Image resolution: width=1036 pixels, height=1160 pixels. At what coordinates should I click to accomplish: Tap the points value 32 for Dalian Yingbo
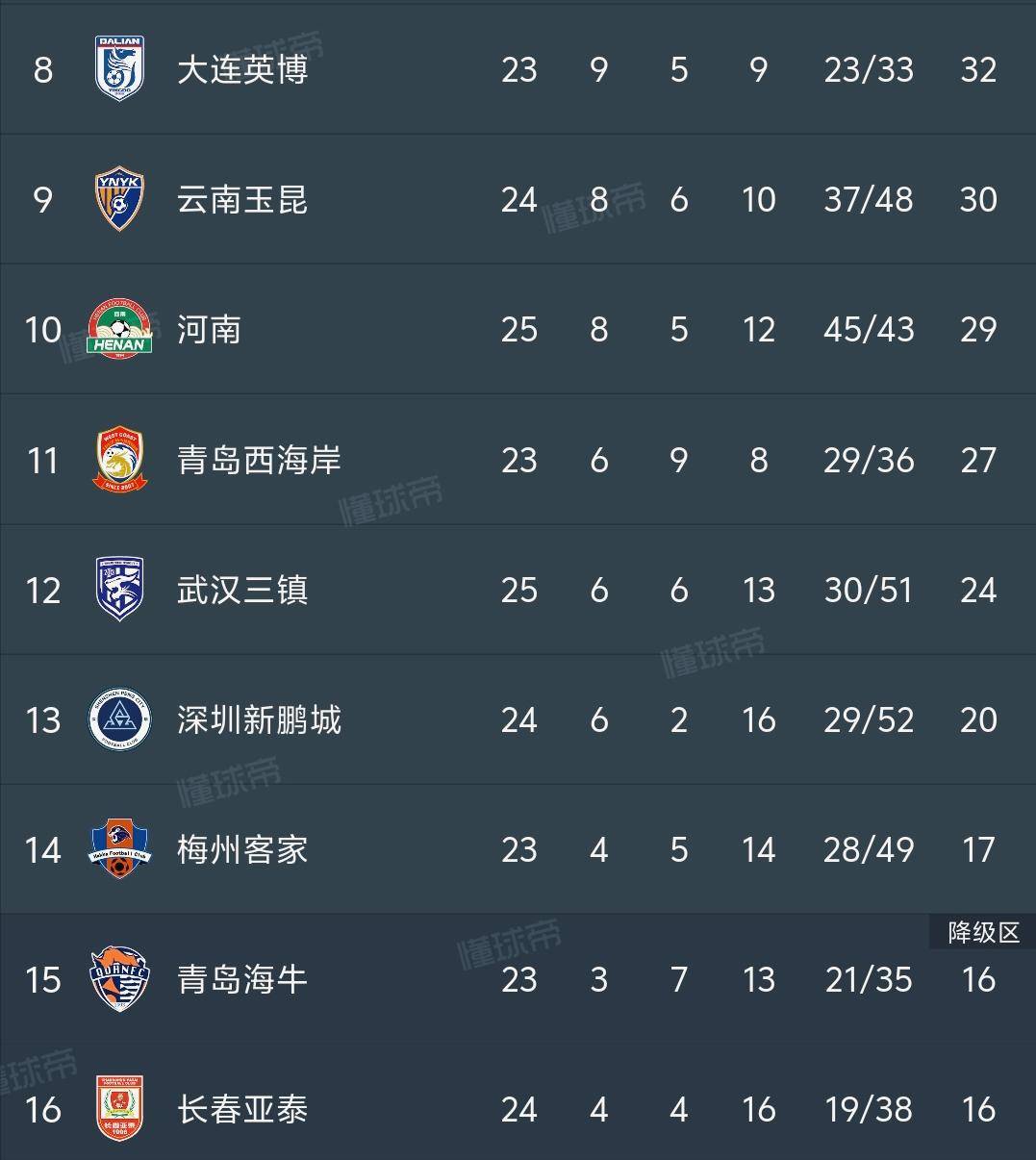(x=978, y=70)
